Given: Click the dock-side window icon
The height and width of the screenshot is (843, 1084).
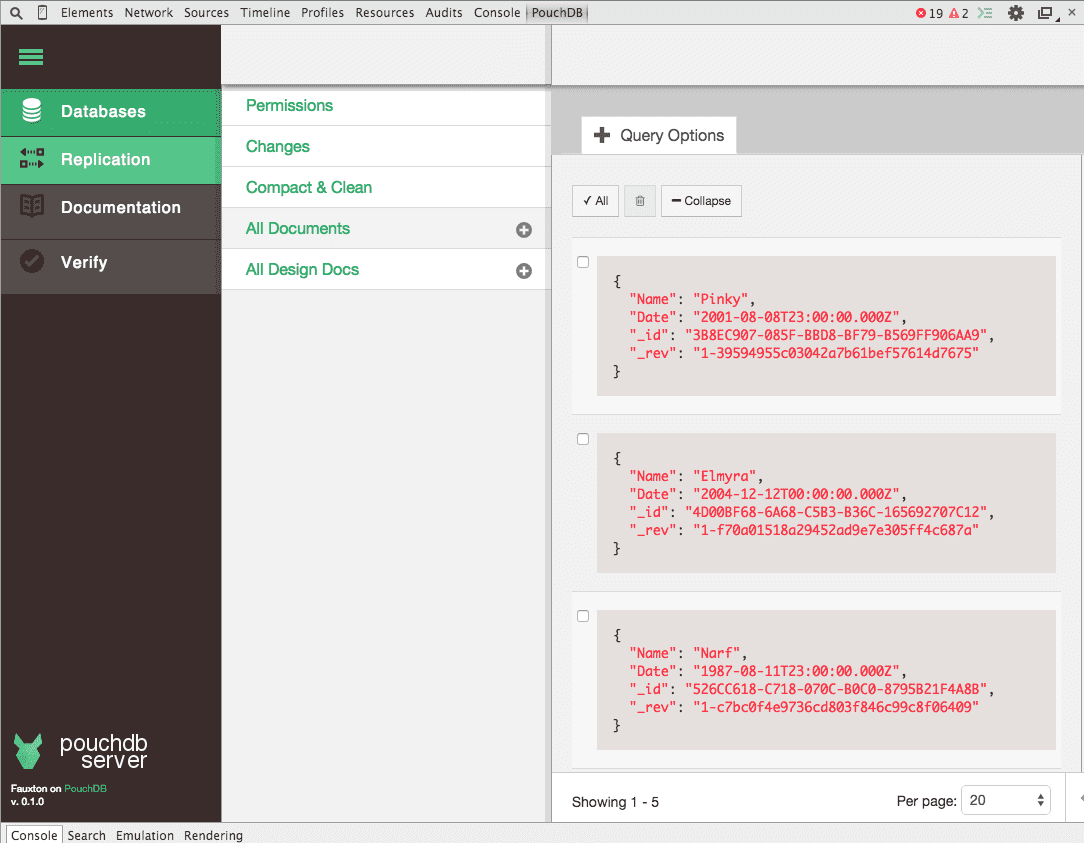Looking at the screenshot, I should point(1046,12).
